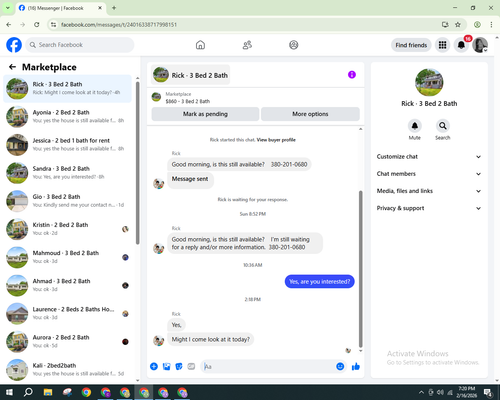Open the Windows notification center icon
500x400 pixels.
tap(488, 392)
